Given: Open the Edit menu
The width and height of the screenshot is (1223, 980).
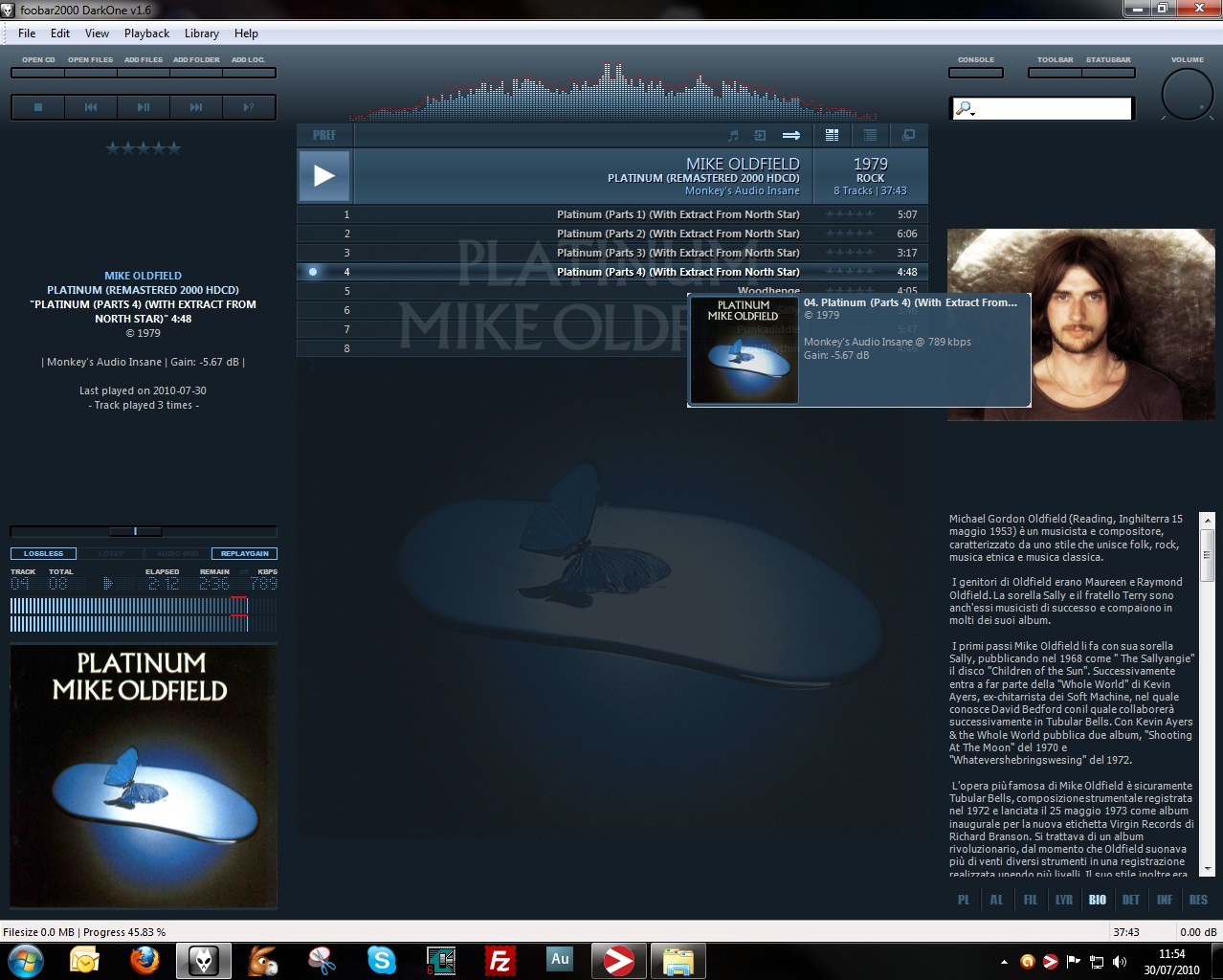Looking at the screenshot, I should [60, 33].
